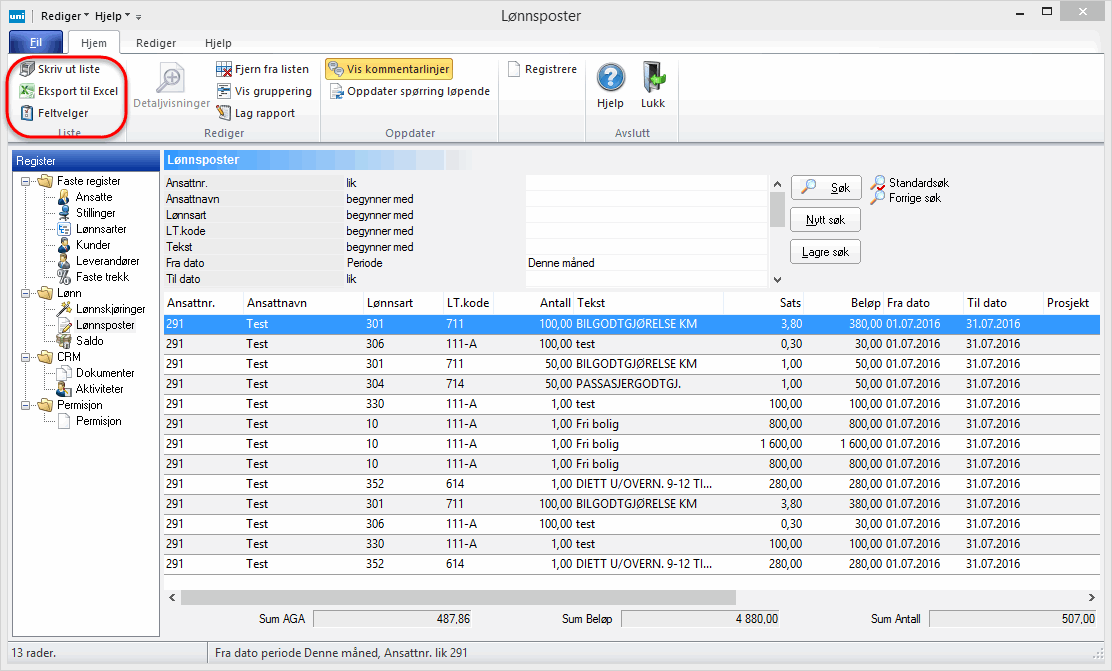Click the Lag rapport icon
This screenshot has width=1112, height=671.
tap(224, 113)
